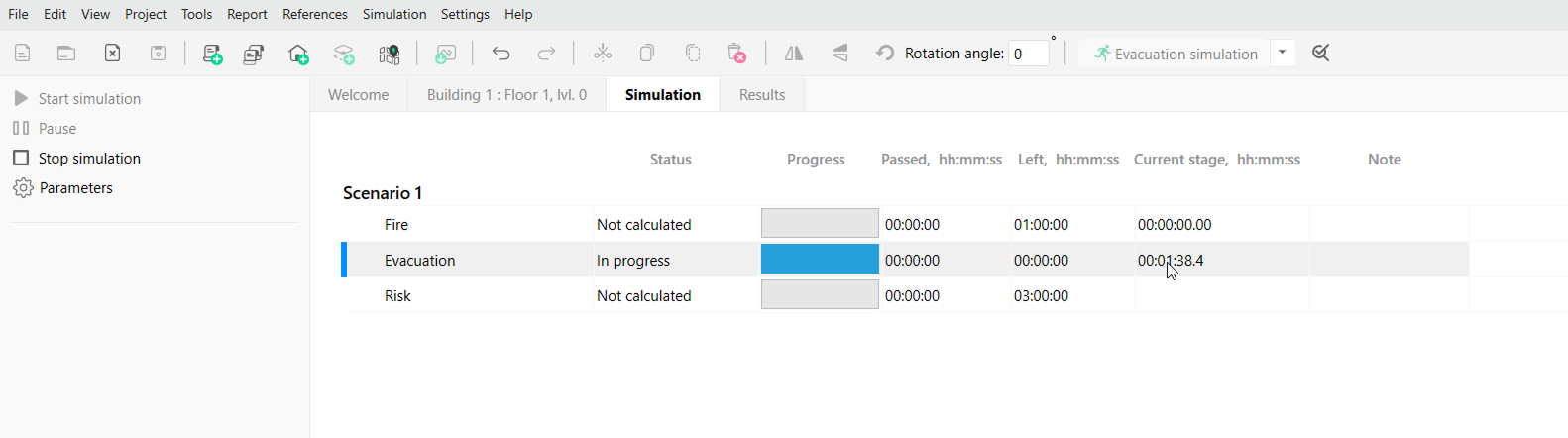Switch to Building 1 : Floor 1 tab
1568x438 pixels.
click(506, 94)
